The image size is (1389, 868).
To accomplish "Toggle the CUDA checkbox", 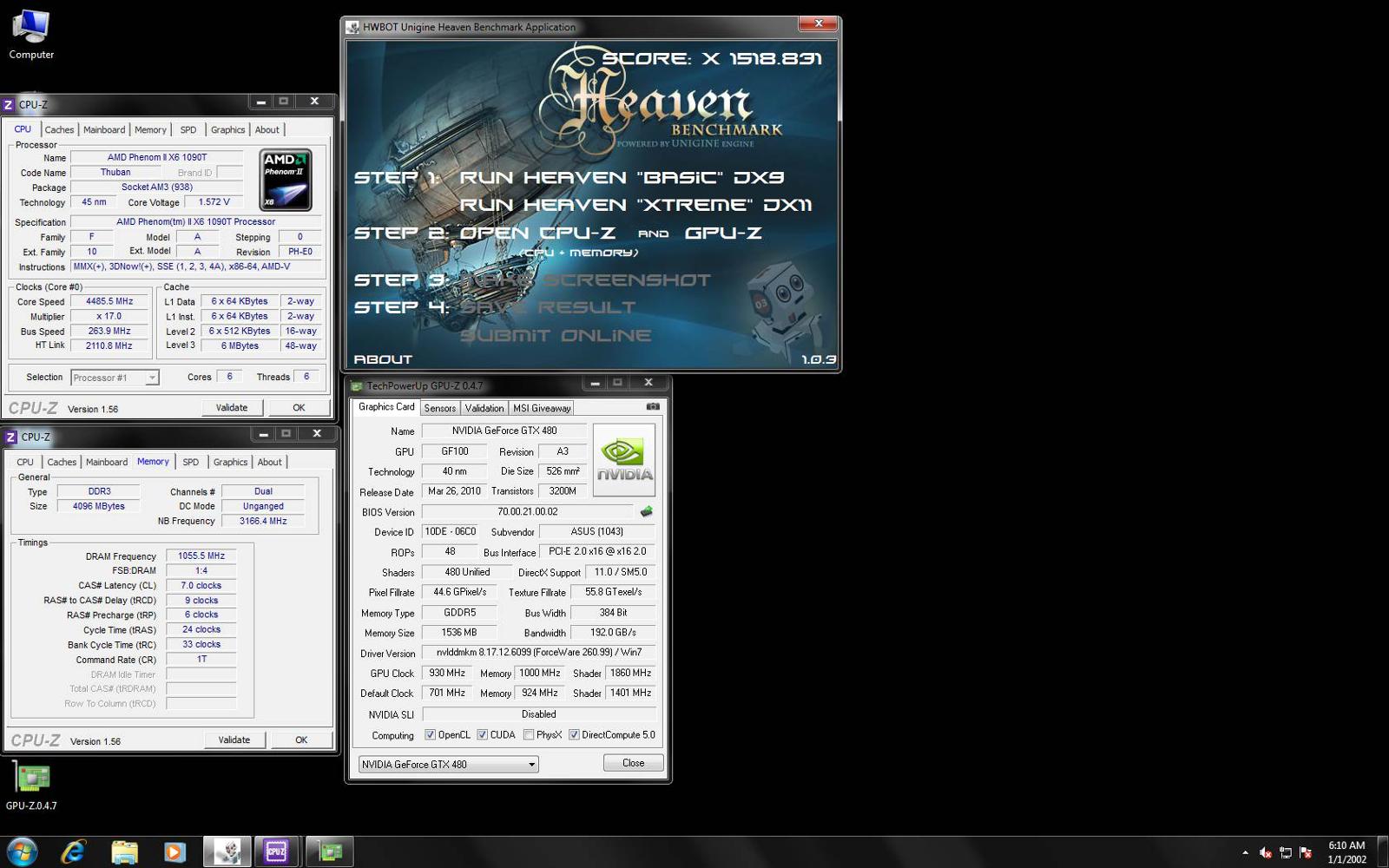I will coord(482,734).
